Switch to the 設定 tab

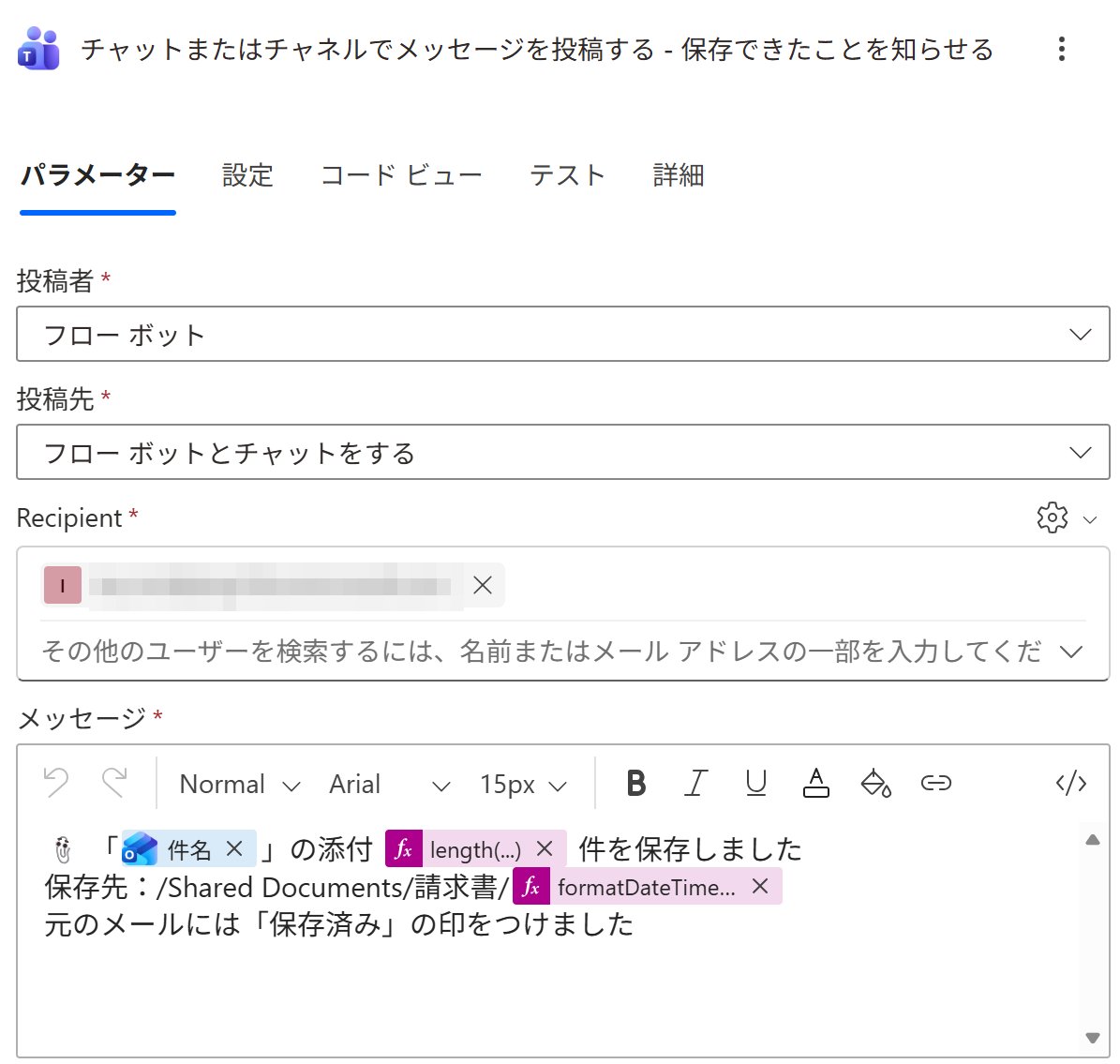(247, 175)
